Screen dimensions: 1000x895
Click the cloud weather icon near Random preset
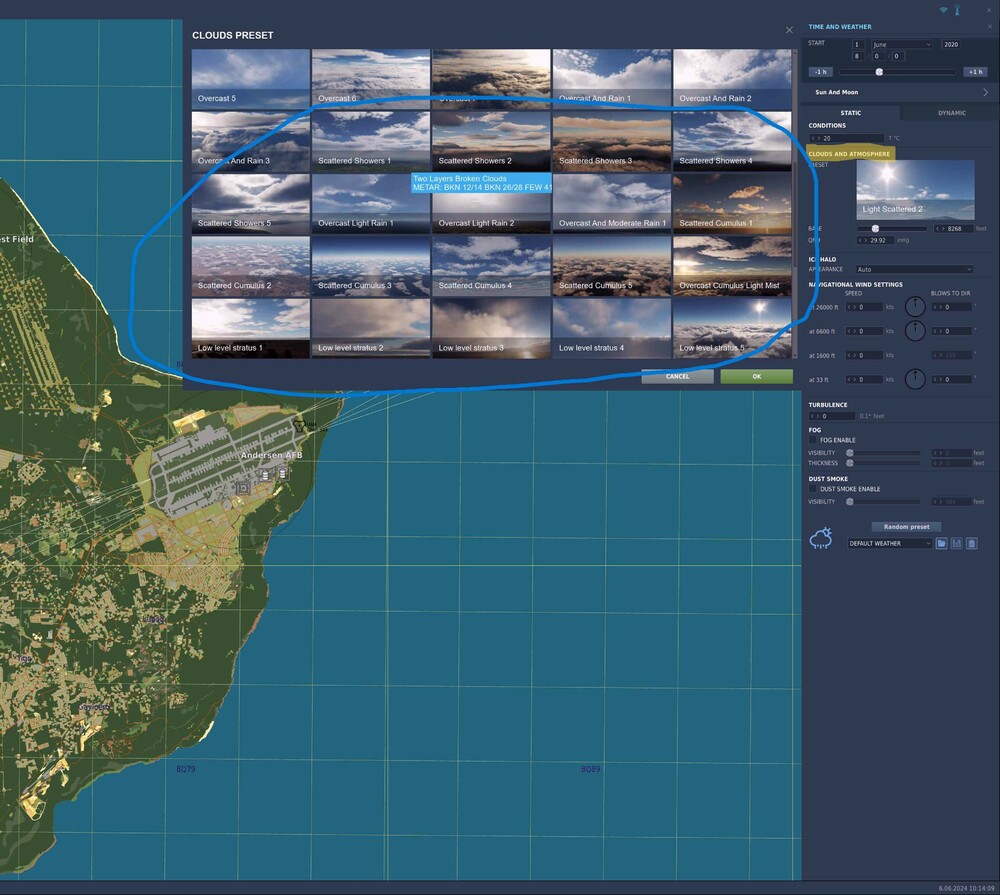[821, 539]
